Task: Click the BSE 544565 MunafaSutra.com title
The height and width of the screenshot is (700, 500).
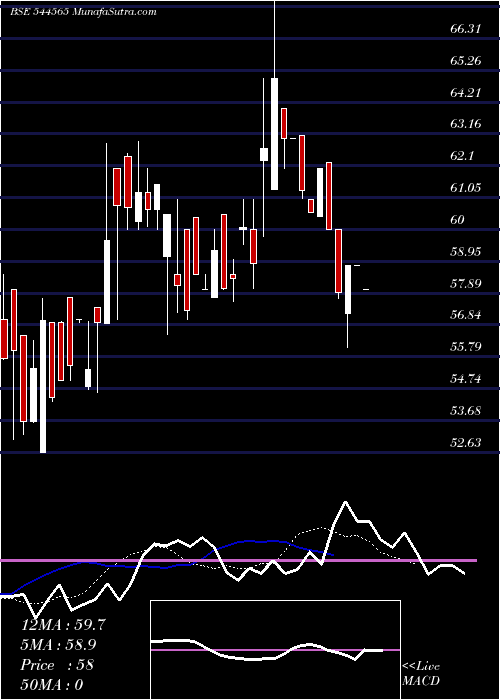Action: (83, 12)
